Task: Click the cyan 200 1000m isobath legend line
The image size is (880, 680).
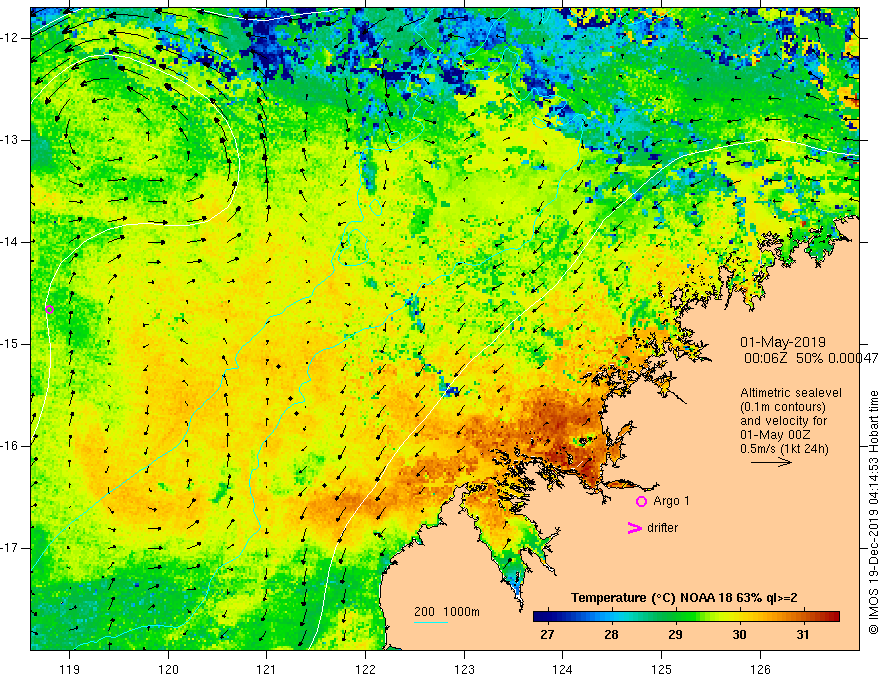Action: tap(431, 622)
